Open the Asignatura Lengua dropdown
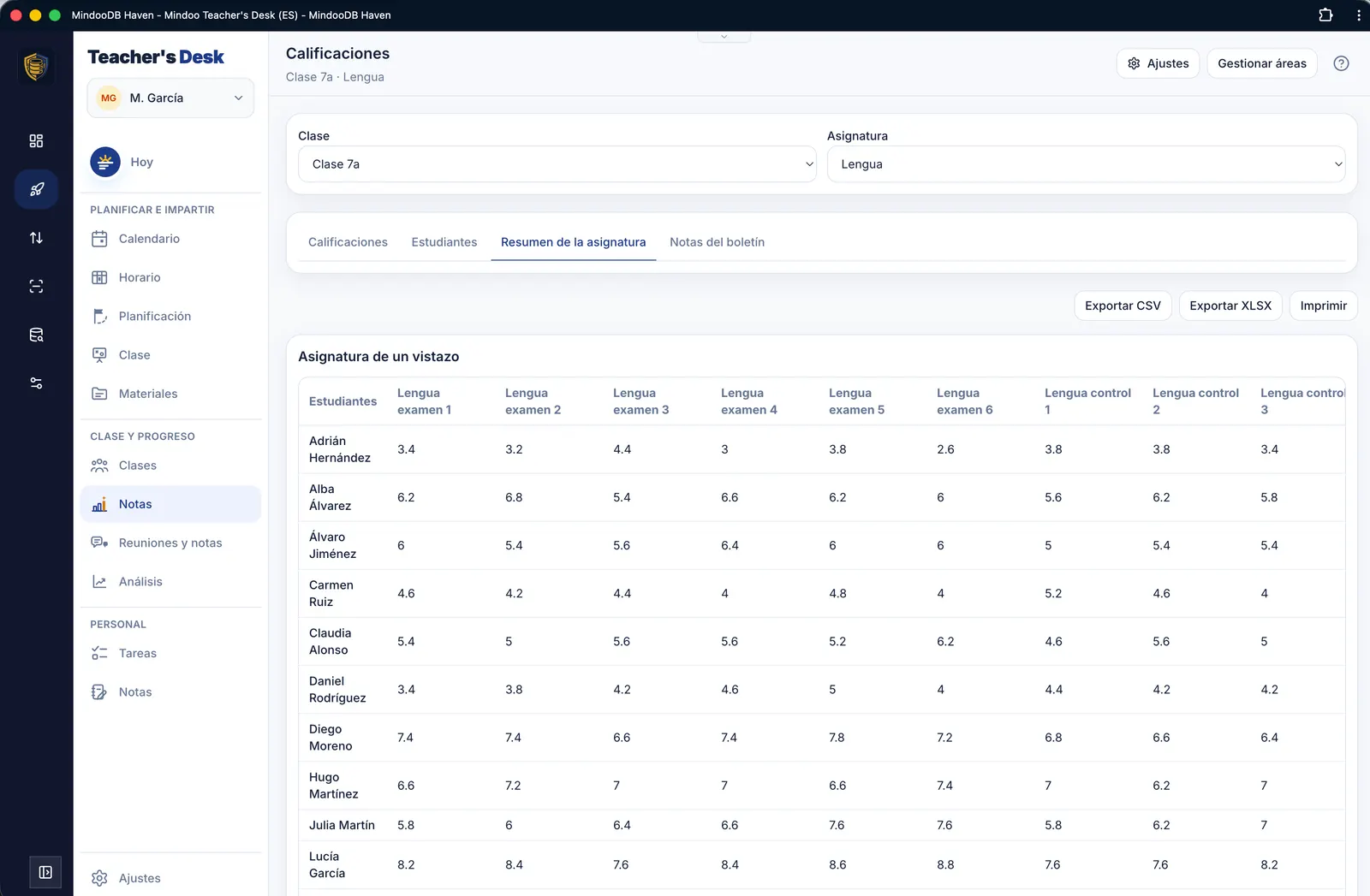The image size is (1370, 896). tap(1086, 164)
